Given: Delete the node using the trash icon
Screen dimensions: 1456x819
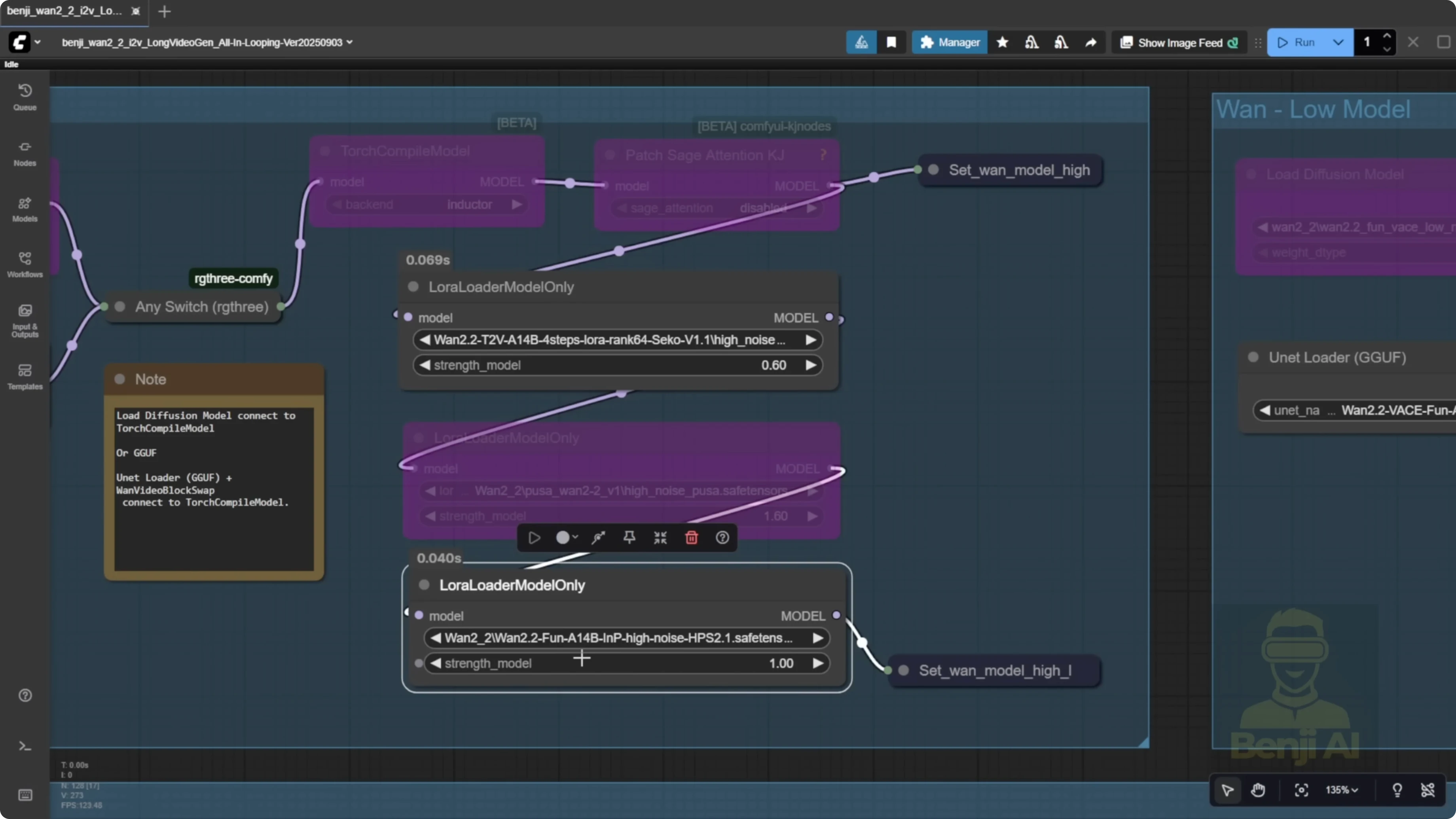Looking at the screenshot, I should click(x=691, y=538).
